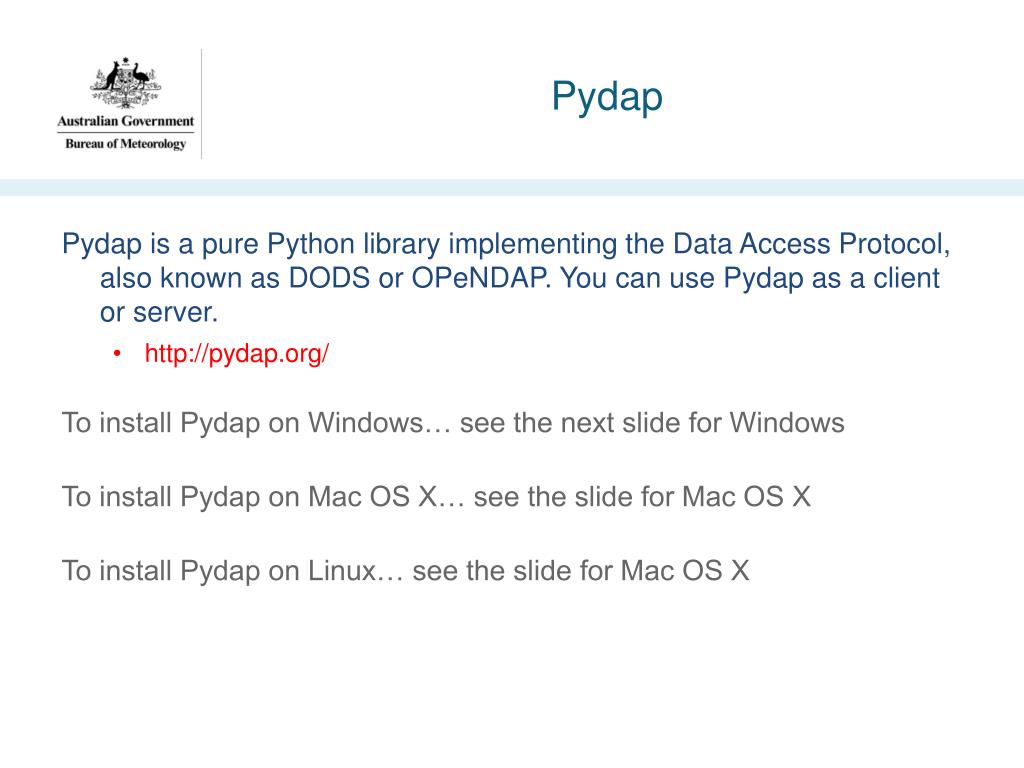The width and height of the screenshot is (1024, 768).
Task: Click the Australian Government coat of arms logo
Action: [125, 83]
